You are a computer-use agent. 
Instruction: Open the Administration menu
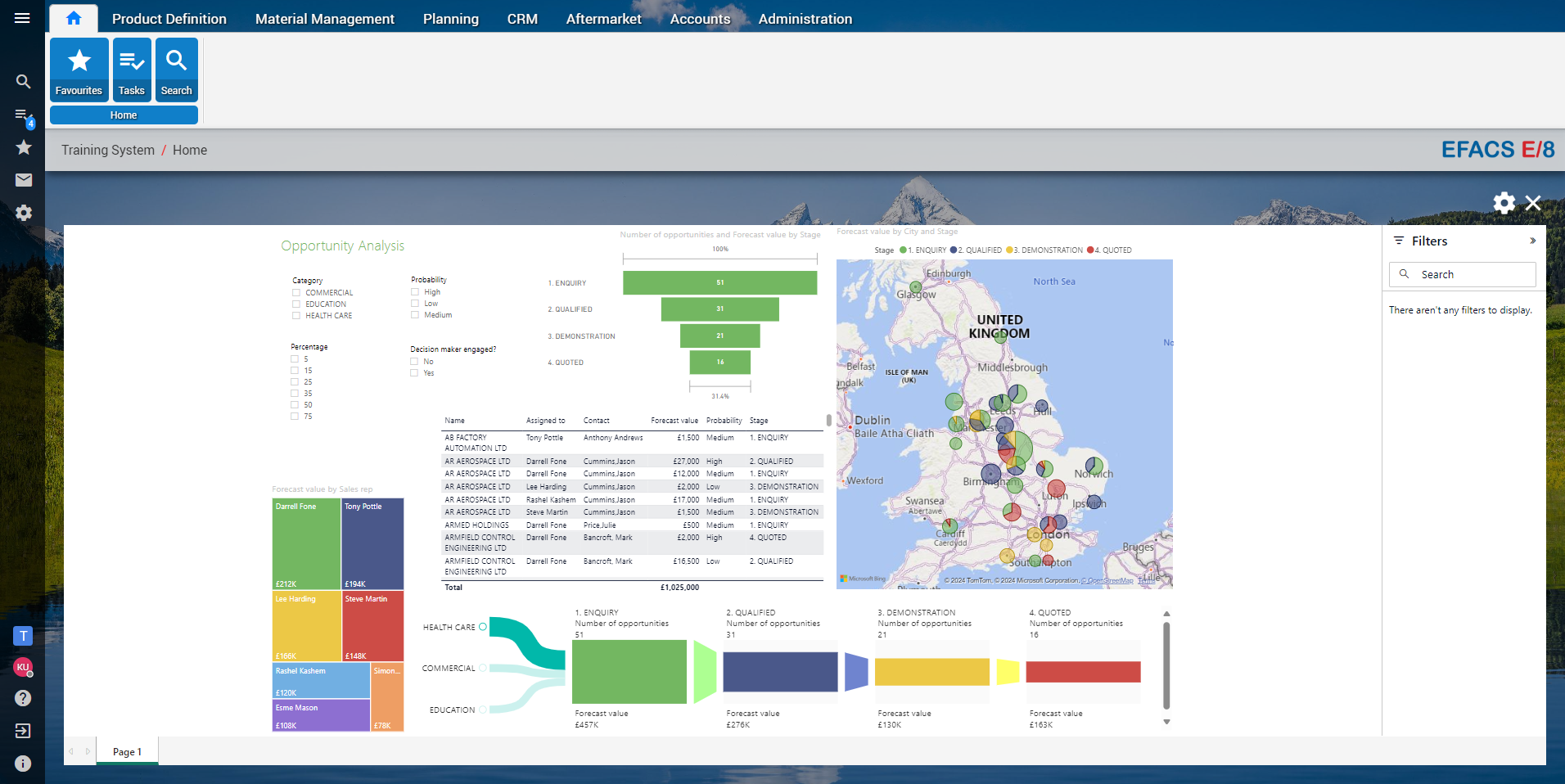coord(805,18)
